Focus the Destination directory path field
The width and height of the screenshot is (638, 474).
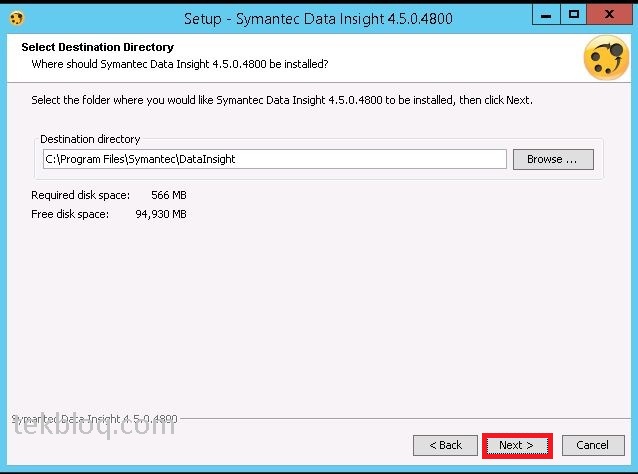pyautogui.click(x=275, y=159)
